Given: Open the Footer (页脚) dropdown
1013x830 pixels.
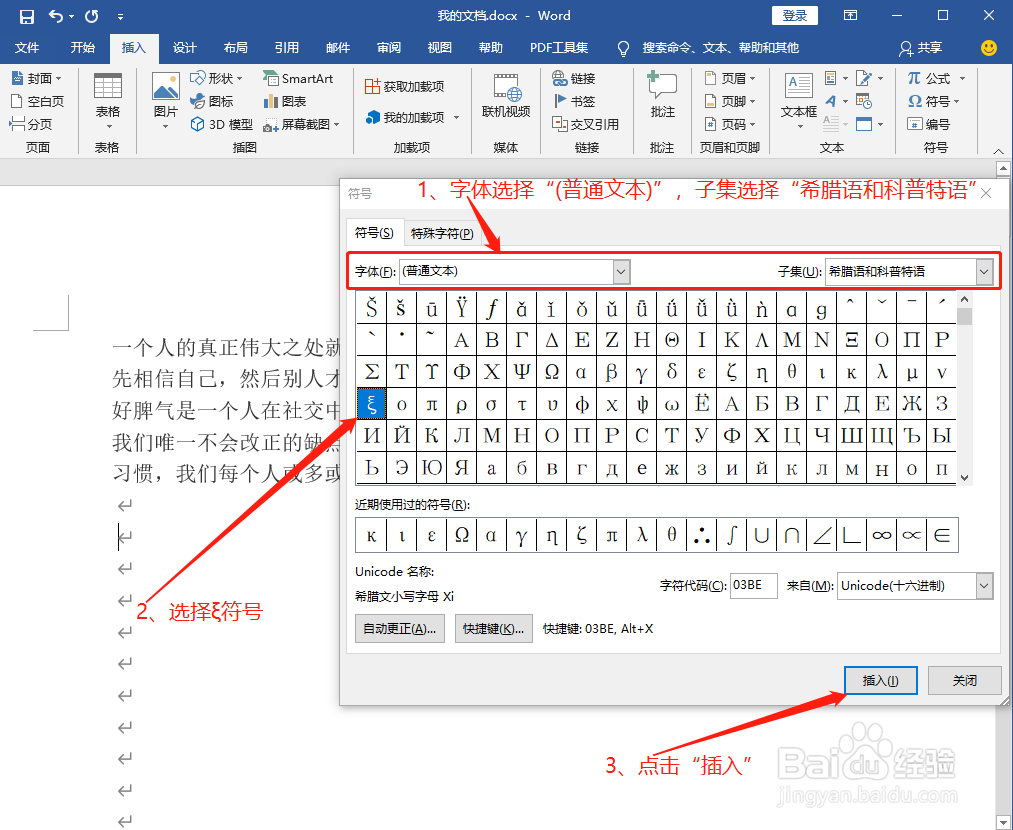Looking at the screenshot, I should pyautogui.click(x=730, y=101).
